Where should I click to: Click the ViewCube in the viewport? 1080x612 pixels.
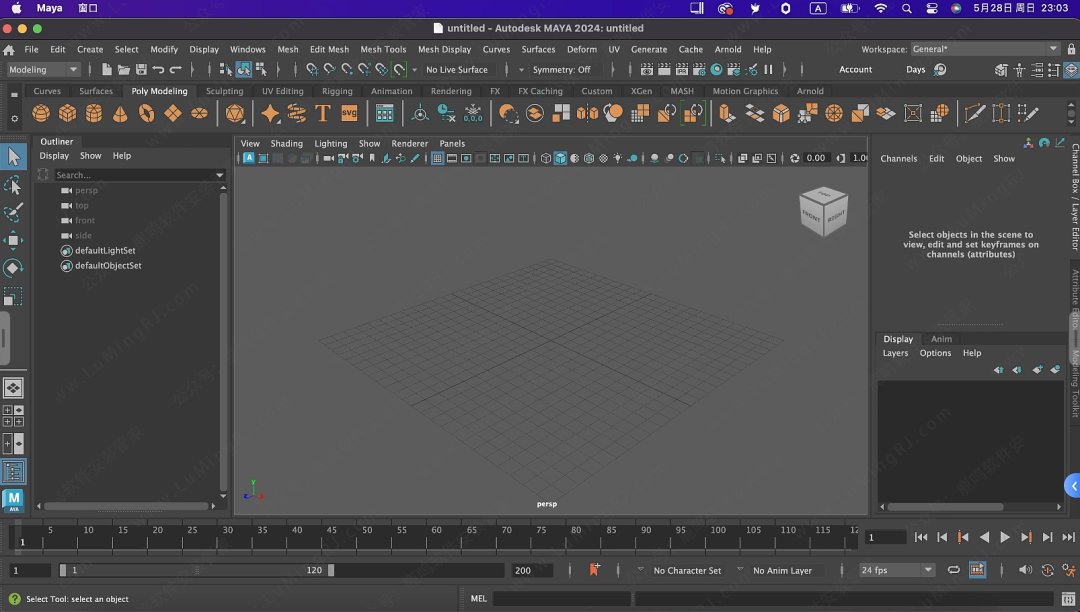(x=823, y=211)
